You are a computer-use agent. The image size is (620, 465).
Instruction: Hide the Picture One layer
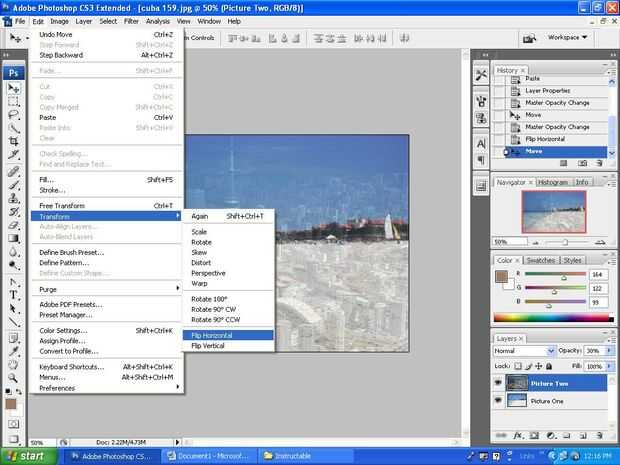click(x=498, y=401)
